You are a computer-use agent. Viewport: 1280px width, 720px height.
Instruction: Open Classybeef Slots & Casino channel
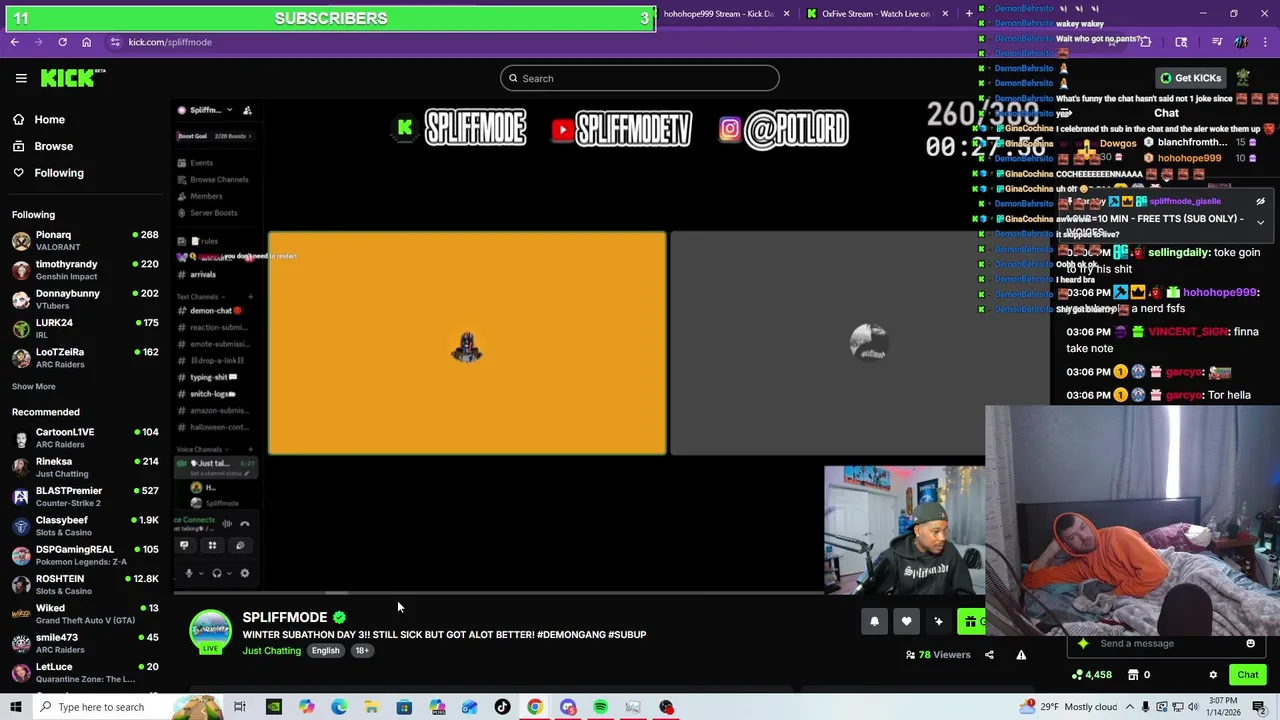pos(85,526)
